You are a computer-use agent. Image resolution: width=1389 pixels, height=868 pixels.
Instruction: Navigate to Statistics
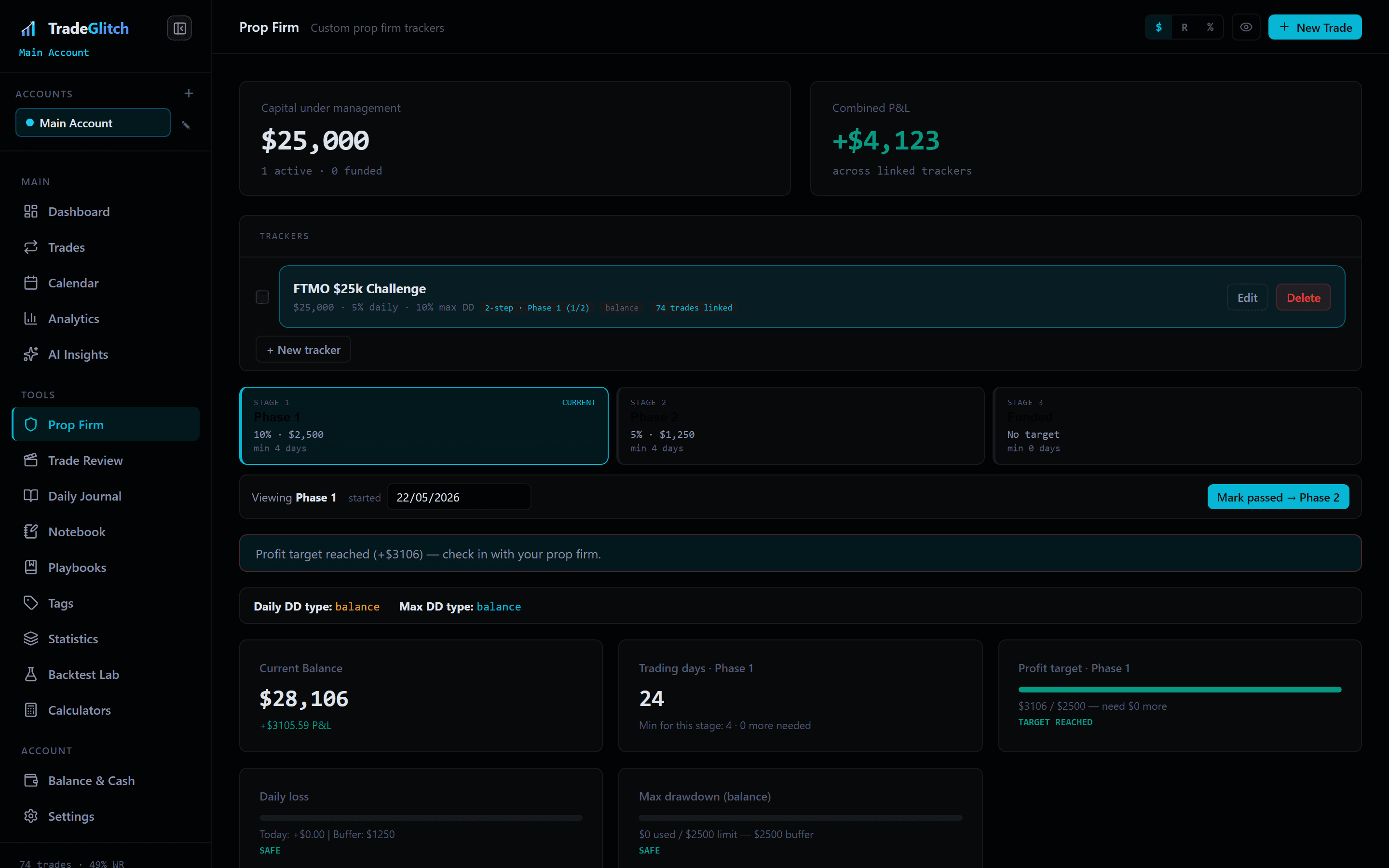click(x=106, y=638)
